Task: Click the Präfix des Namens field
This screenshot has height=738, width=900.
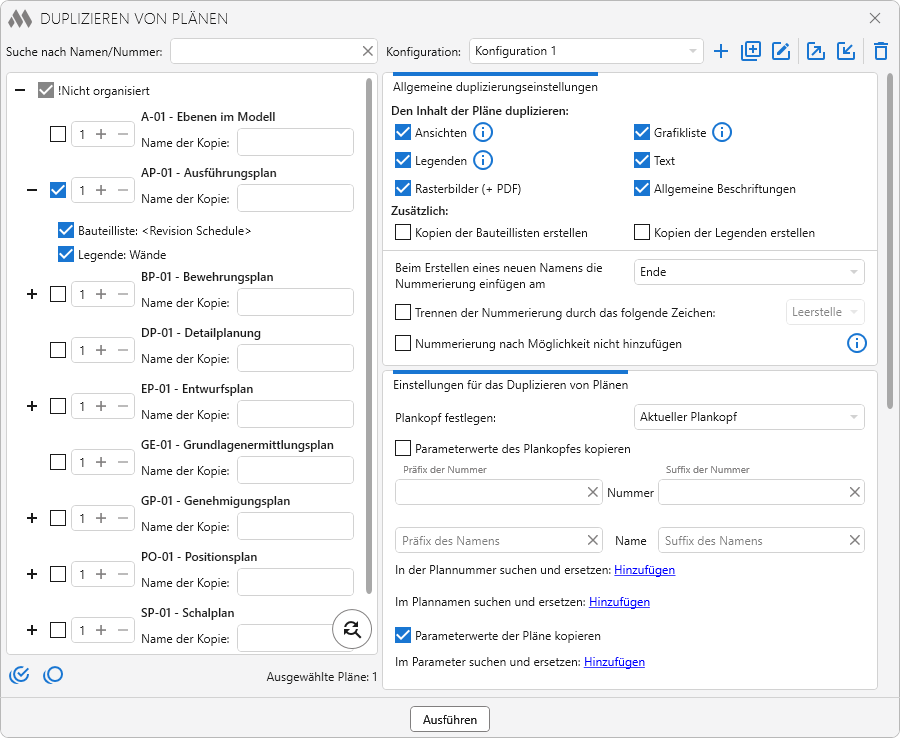Action: pos(490,541)
